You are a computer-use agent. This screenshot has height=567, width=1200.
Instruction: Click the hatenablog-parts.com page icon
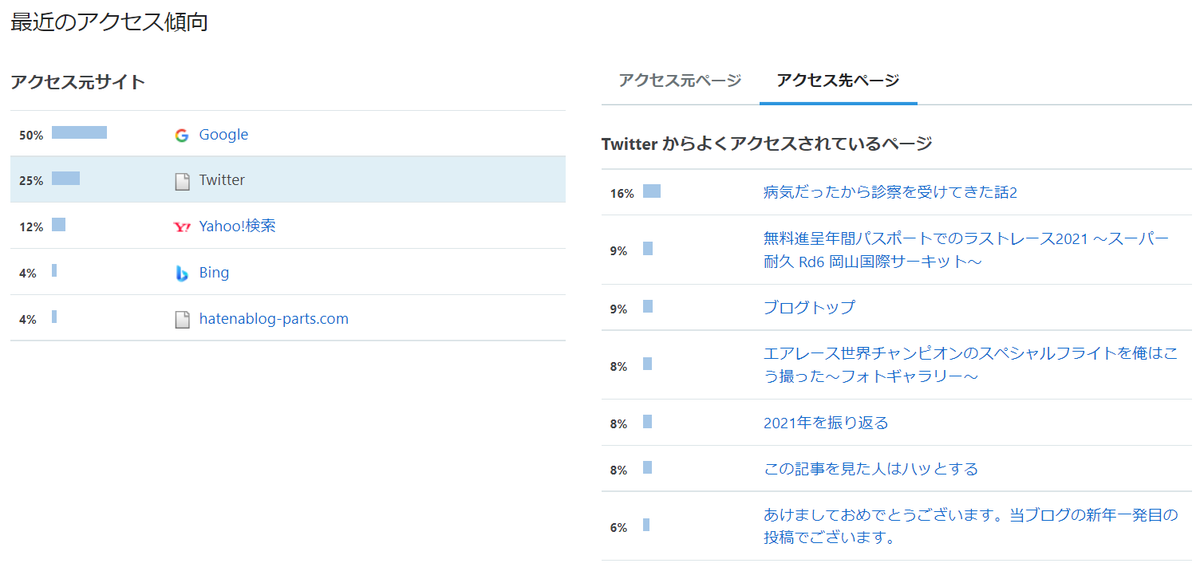click(x=182, y=319)
